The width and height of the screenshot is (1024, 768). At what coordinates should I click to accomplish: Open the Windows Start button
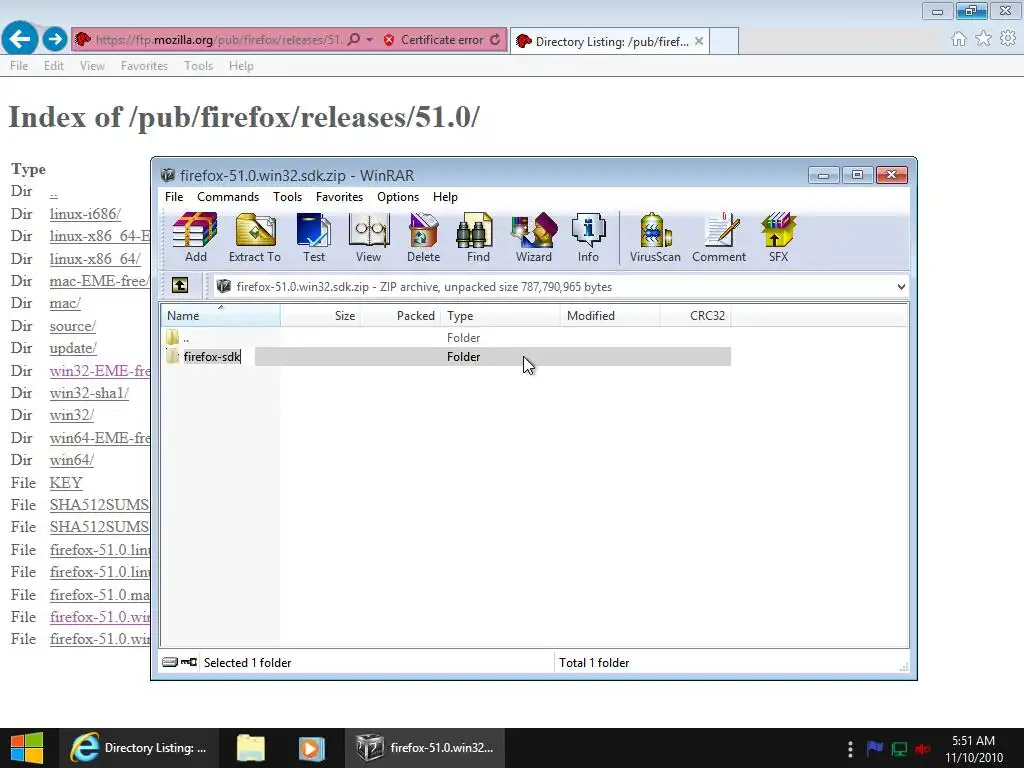[x=27, y=748]
